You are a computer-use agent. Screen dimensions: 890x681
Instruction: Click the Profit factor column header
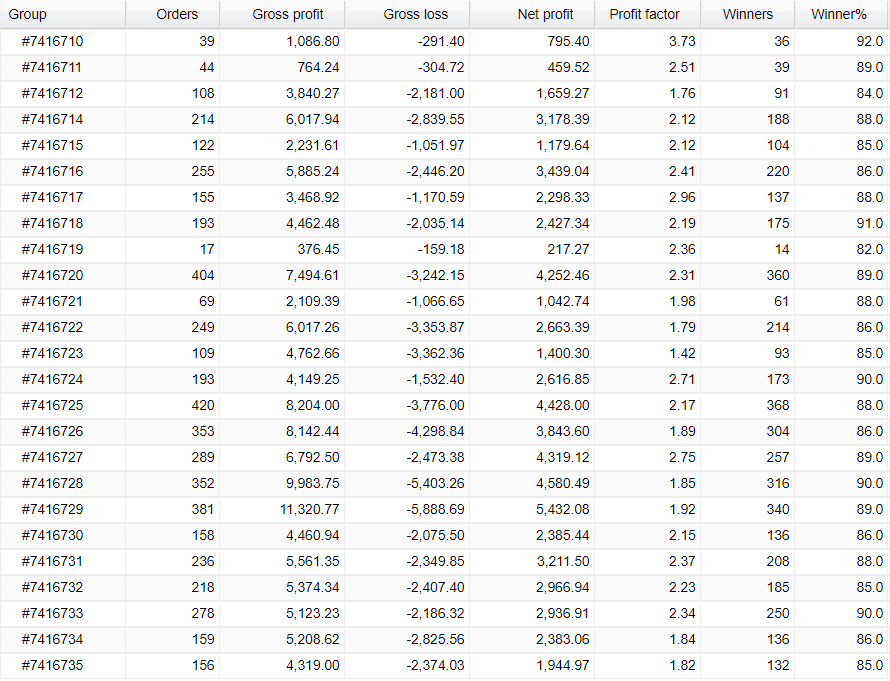coord(644,14)
